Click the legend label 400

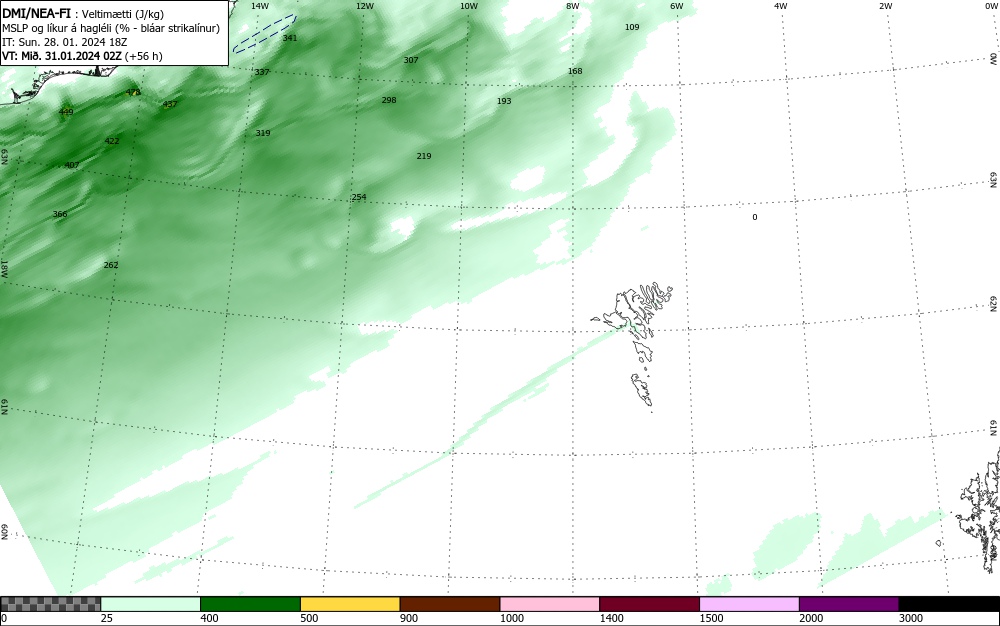(x=209, y=618)
